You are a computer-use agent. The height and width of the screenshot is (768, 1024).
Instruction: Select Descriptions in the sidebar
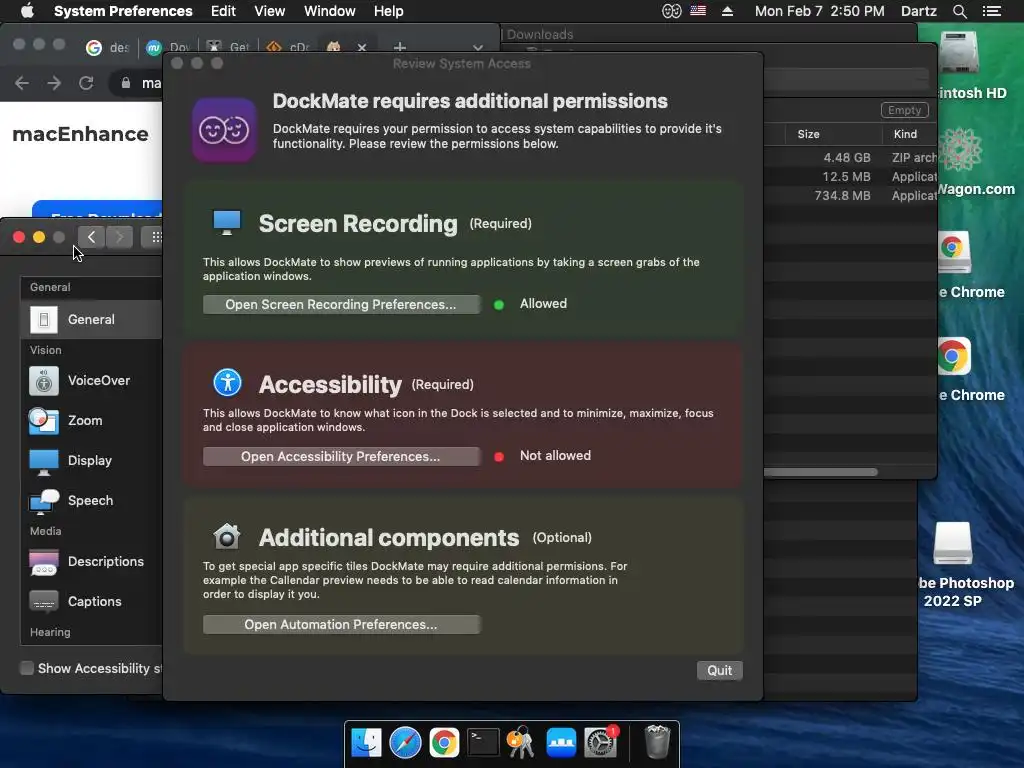click(x=91, y=562)
